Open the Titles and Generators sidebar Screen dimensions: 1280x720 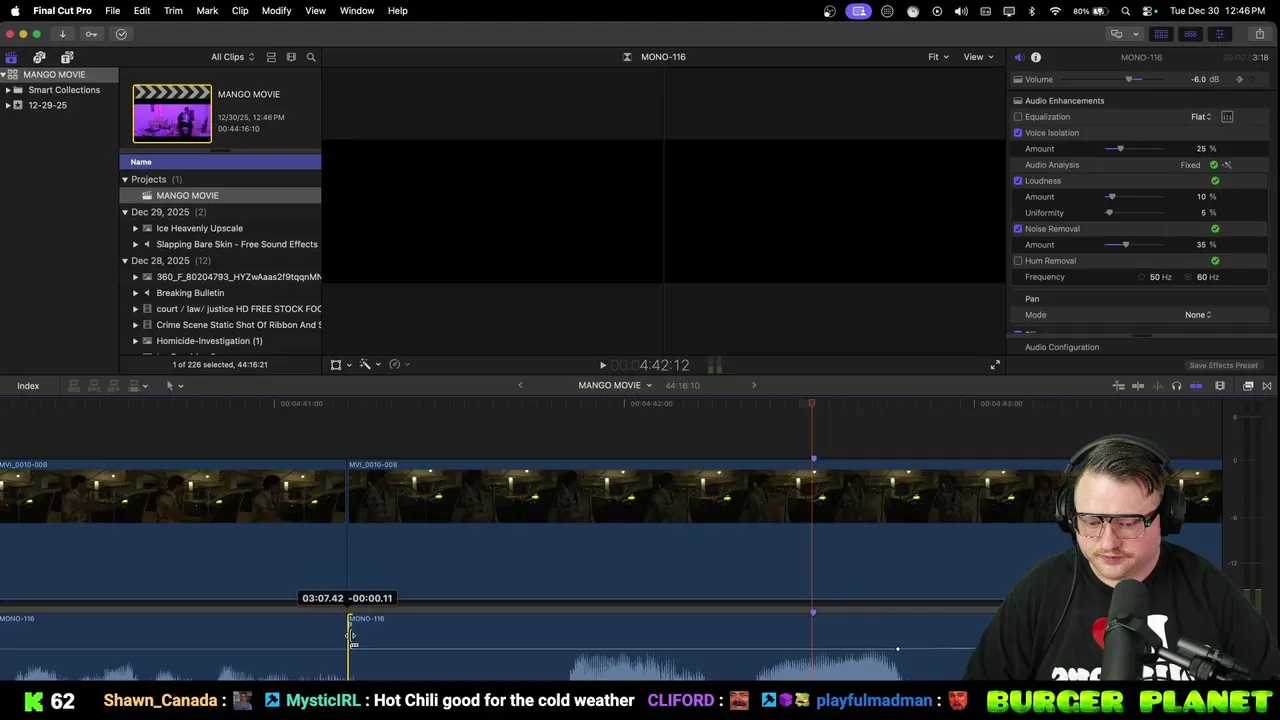coord(67,57)
